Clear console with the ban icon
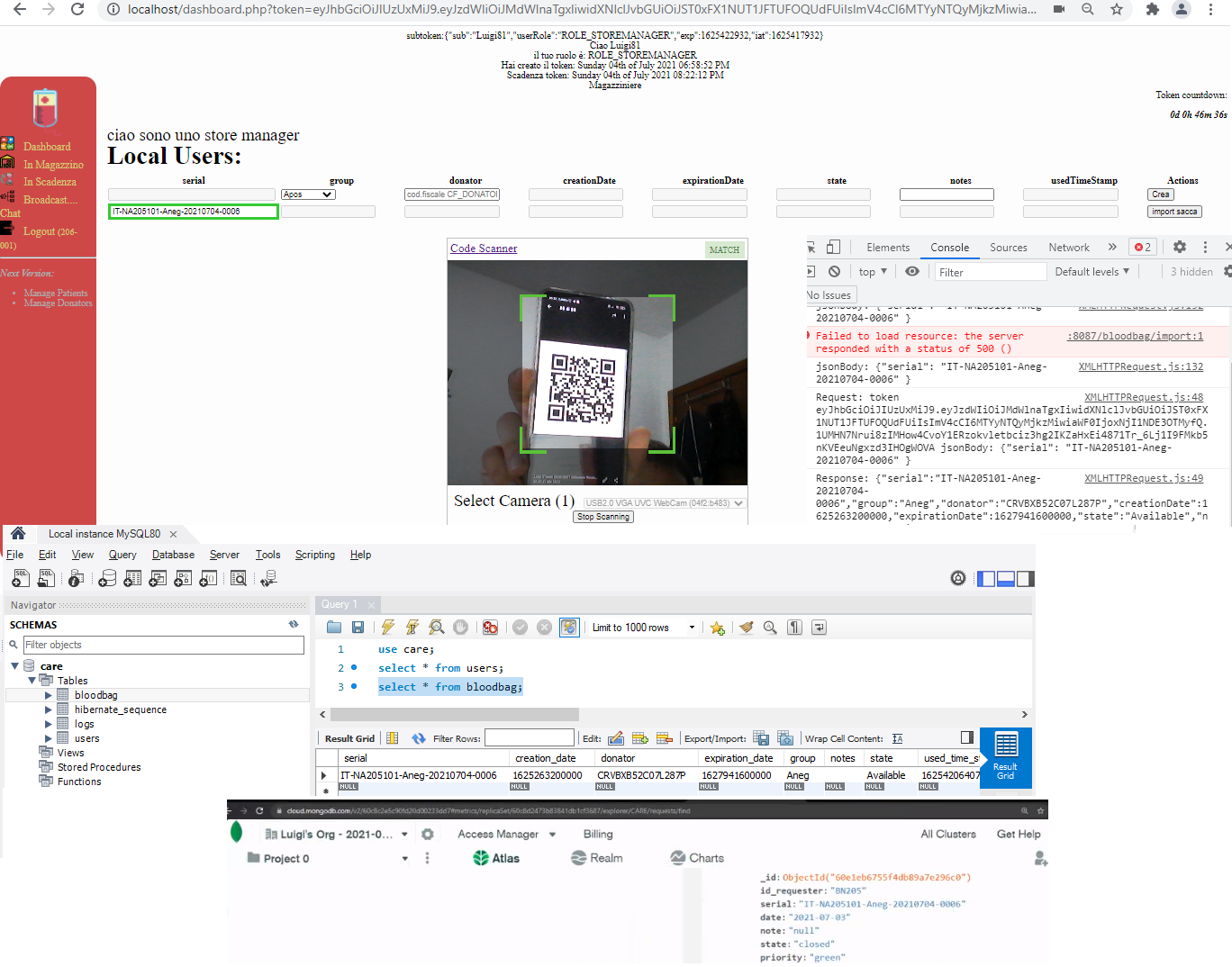Viewport: 1232px width, 967px height. tap(834, 271)
